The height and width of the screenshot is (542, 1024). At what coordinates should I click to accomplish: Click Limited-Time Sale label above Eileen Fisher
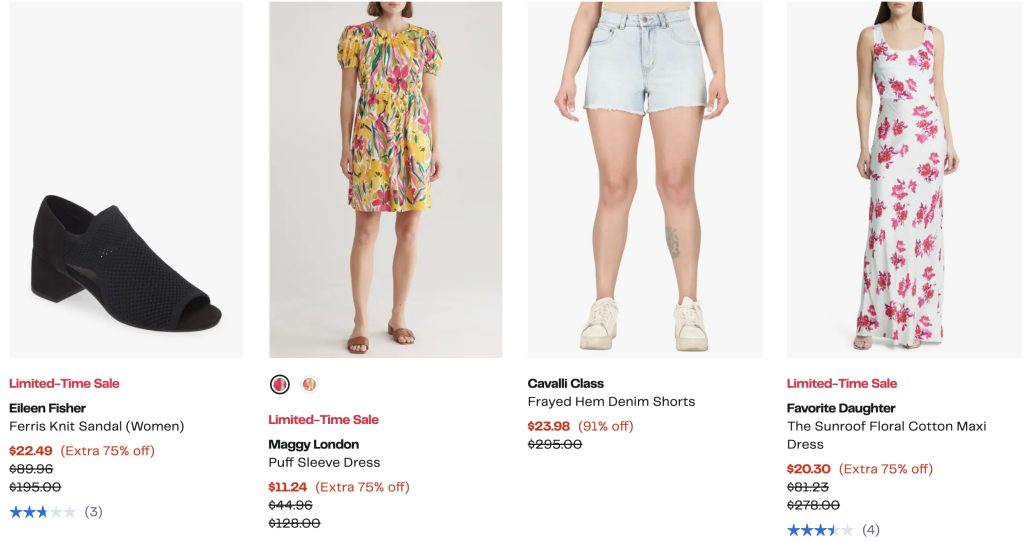pos(64,383)
